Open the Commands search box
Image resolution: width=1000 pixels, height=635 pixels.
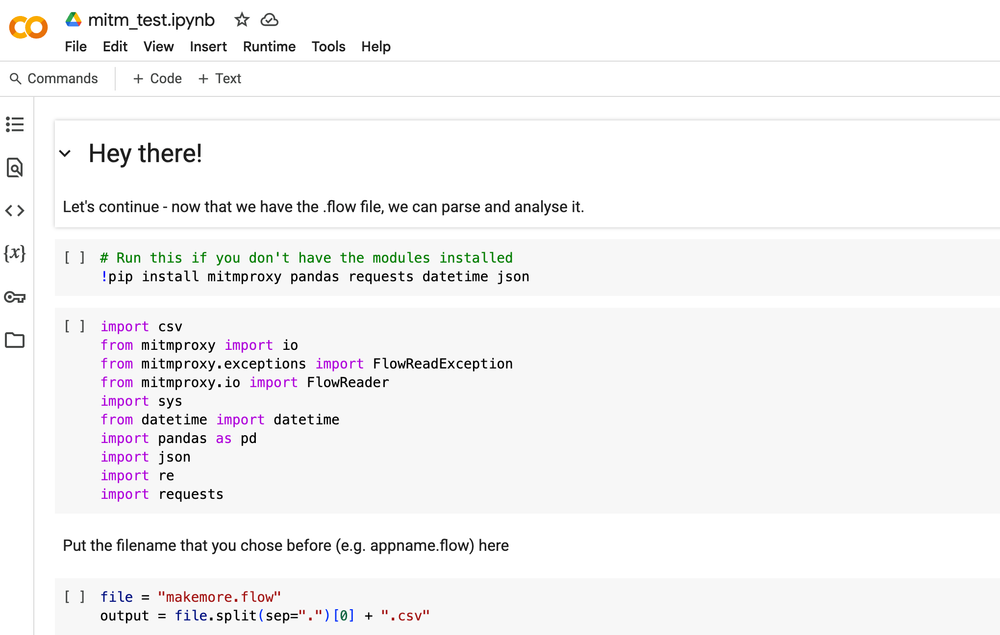click(x=54, y=79)
